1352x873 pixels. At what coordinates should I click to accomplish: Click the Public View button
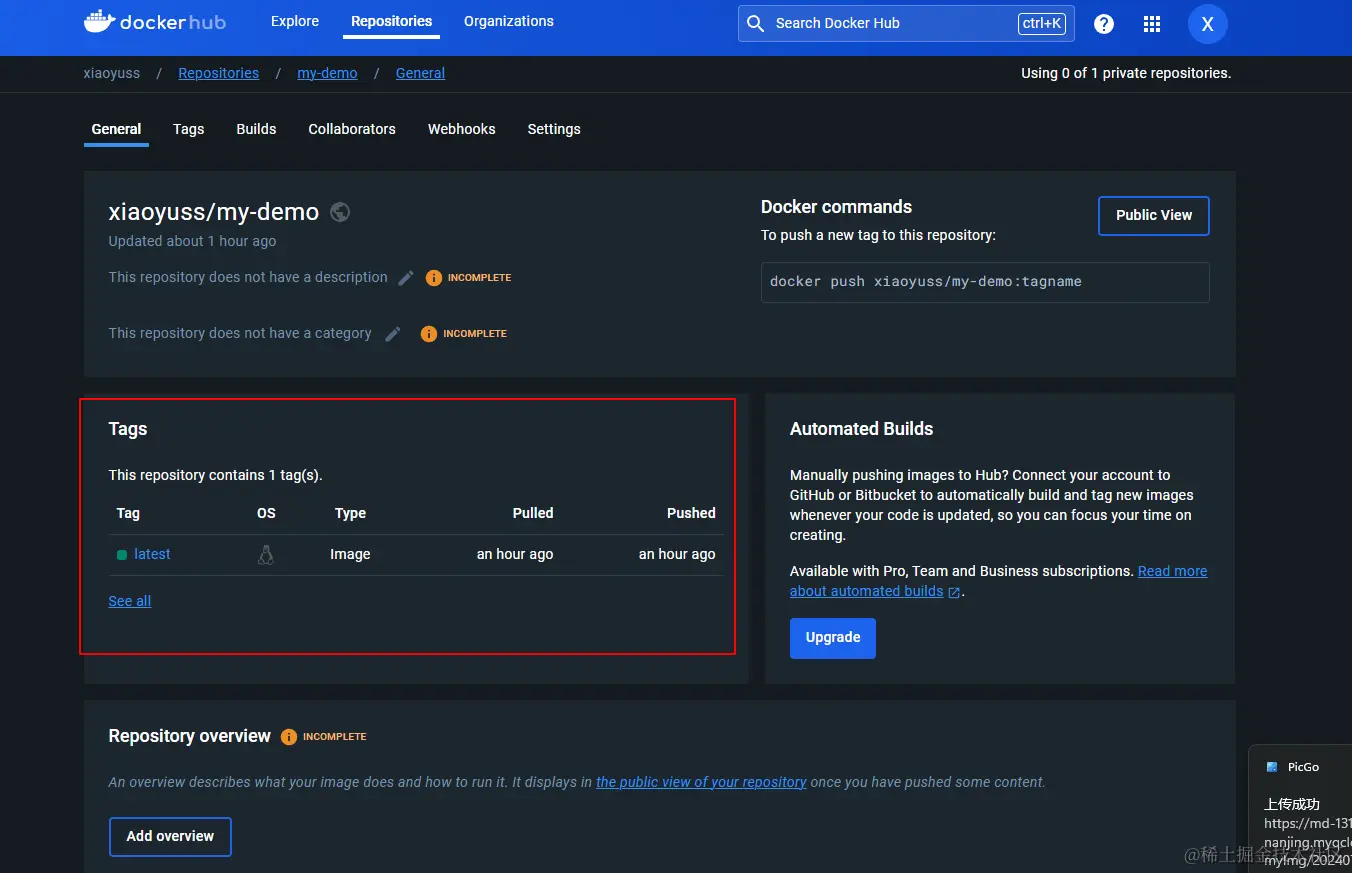1154,215
